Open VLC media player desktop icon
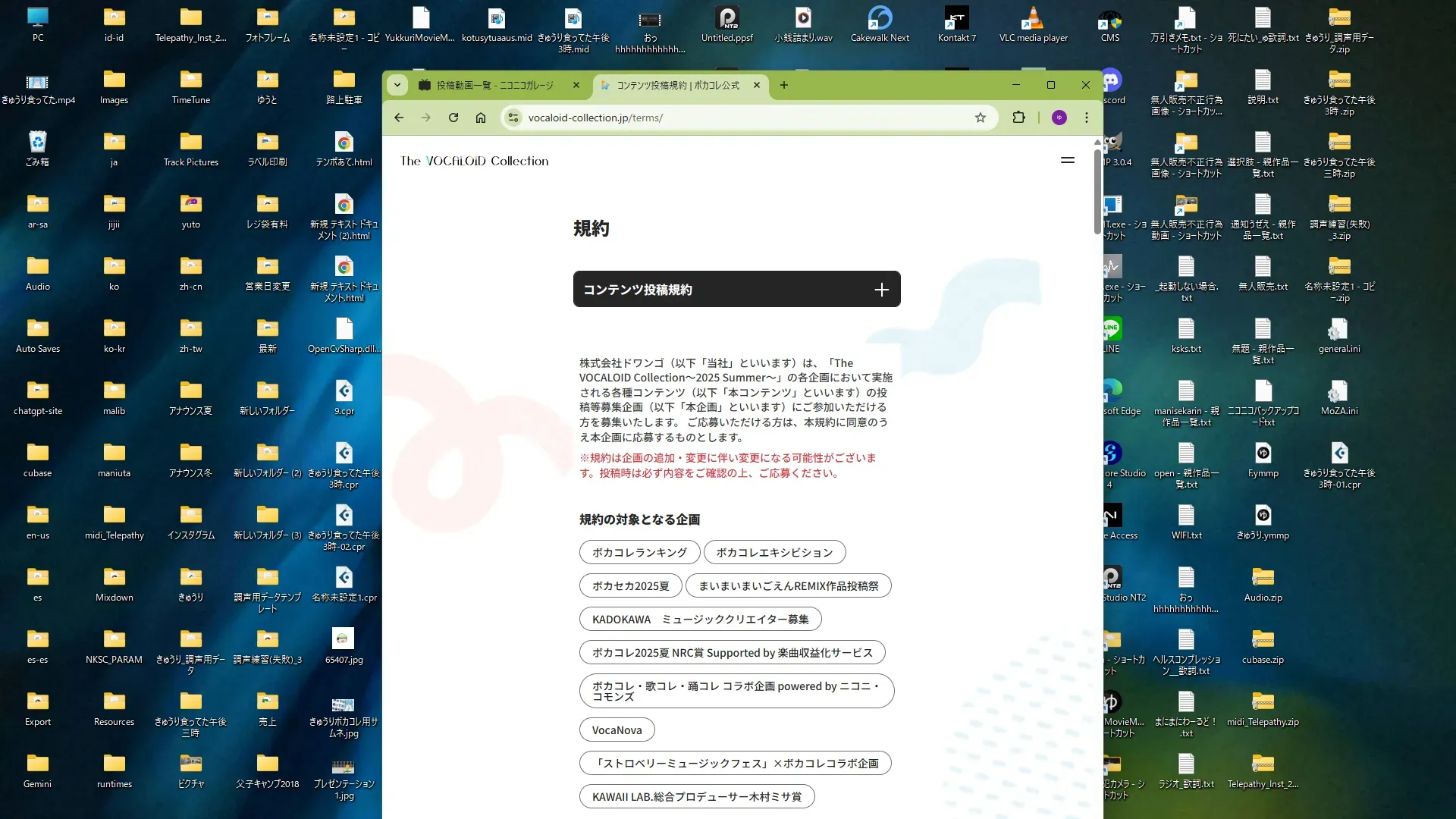1456x819 pixels. pos(1033,24)
